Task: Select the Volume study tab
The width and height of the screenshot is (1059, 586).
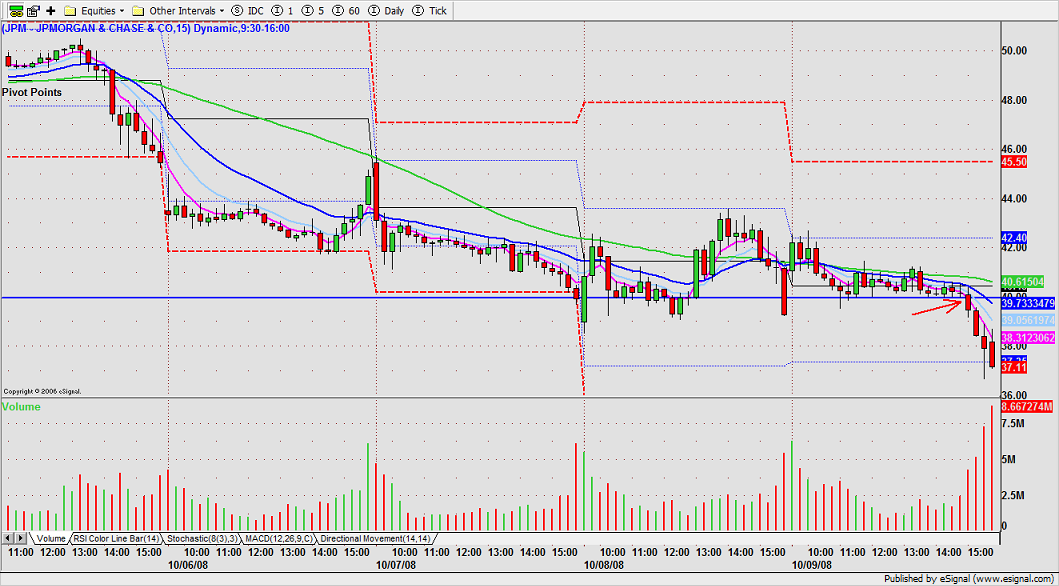Action: (x=51, y=539)
